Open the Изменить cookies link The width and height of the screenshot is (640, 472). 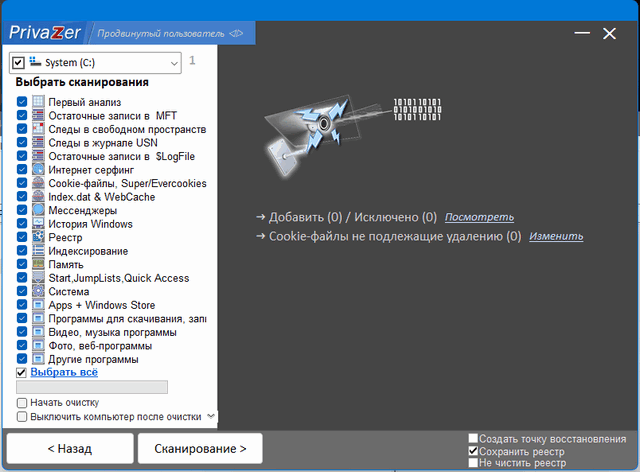[556, 236]
